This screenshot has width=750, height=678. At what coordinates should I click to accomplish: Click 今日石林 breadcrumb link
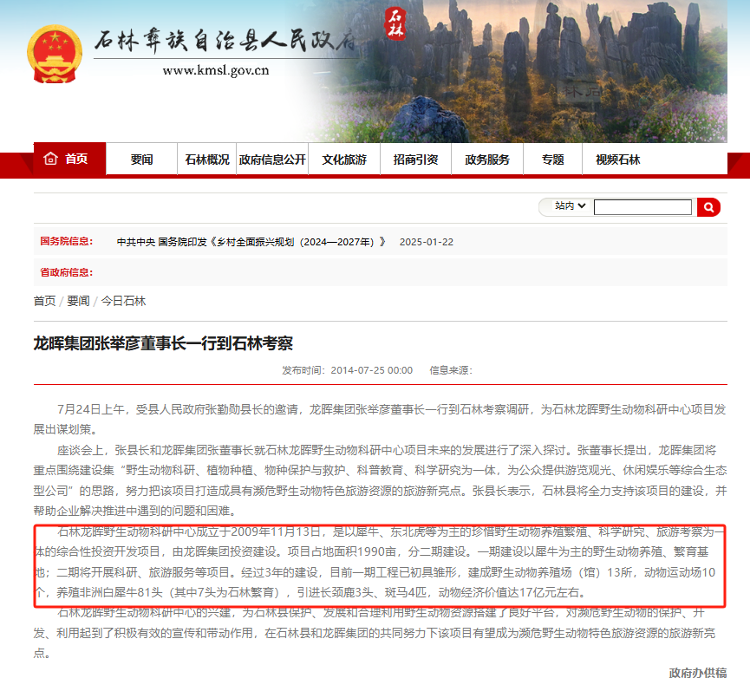pos(123,301)
